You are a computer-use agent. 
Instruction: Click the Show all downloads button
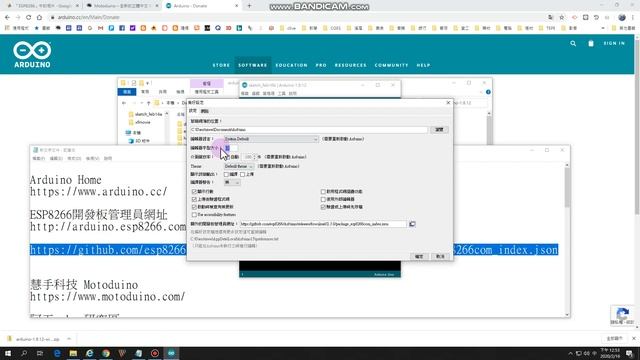[614, 339]
